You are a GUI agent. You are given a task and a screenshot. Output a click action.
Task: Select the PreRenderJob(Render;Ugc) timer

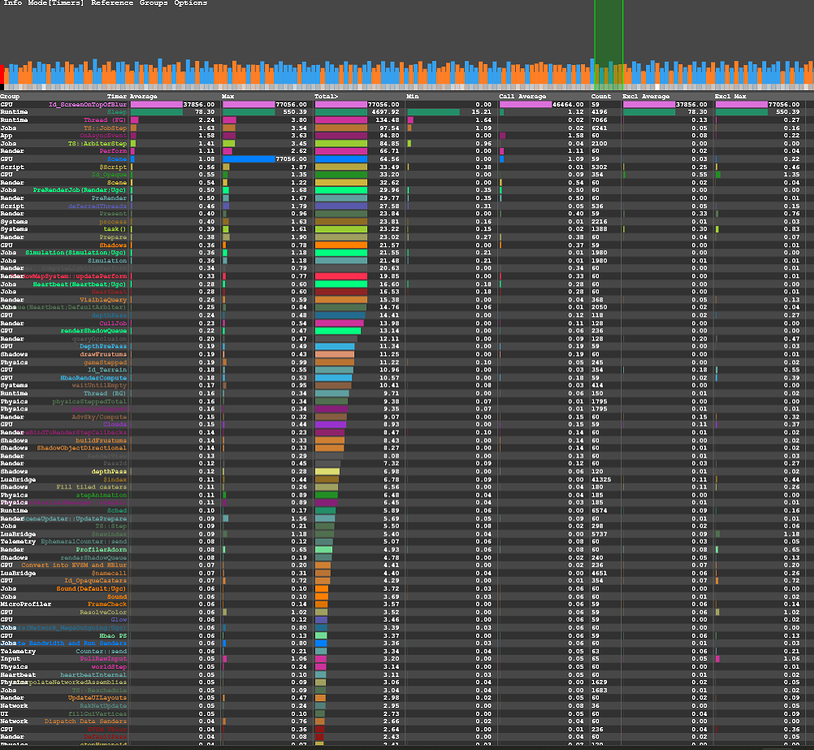tap(80, 190)
